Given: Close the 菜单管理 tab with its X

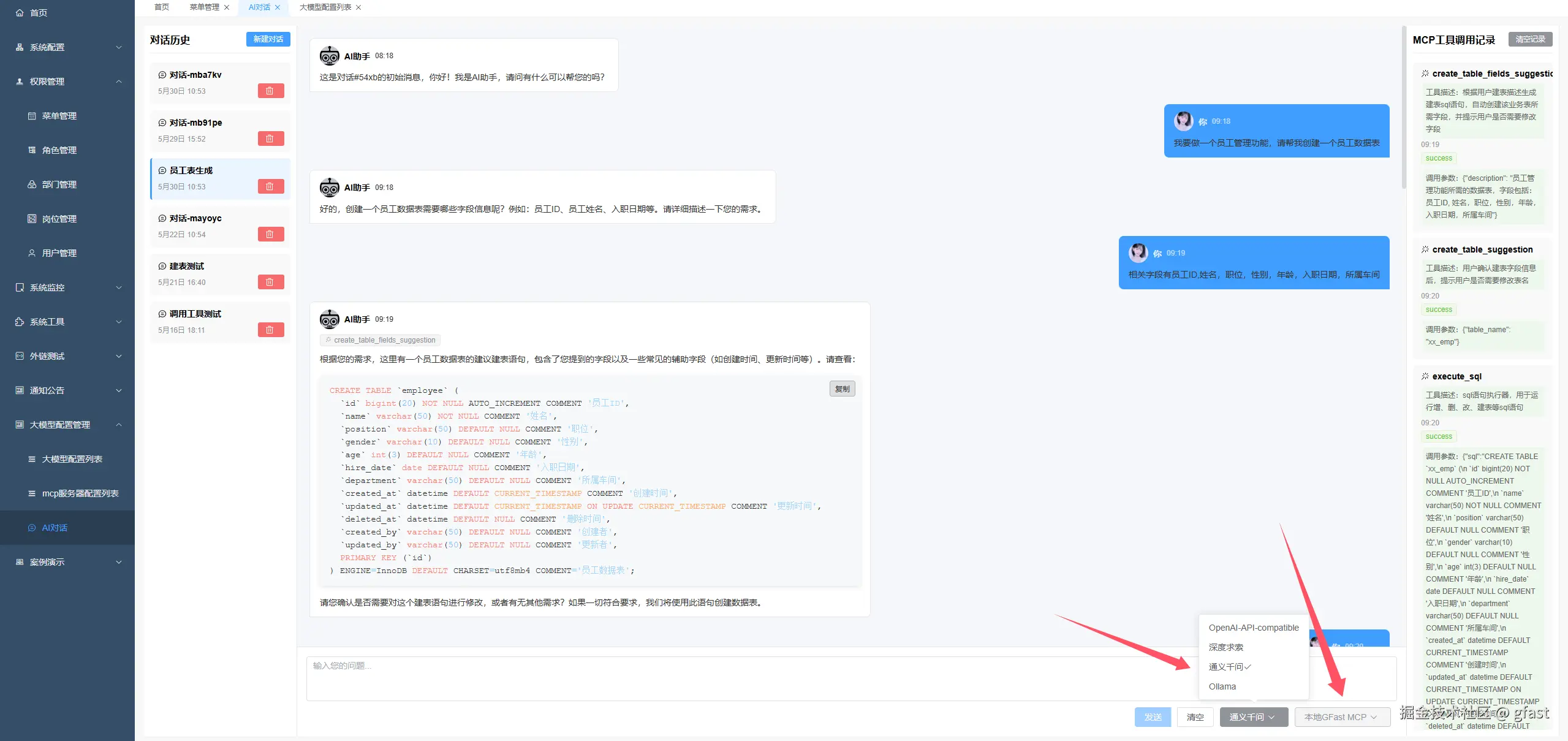Looking at the screenshot, I should pyautogui.click(x=227, y=7).
